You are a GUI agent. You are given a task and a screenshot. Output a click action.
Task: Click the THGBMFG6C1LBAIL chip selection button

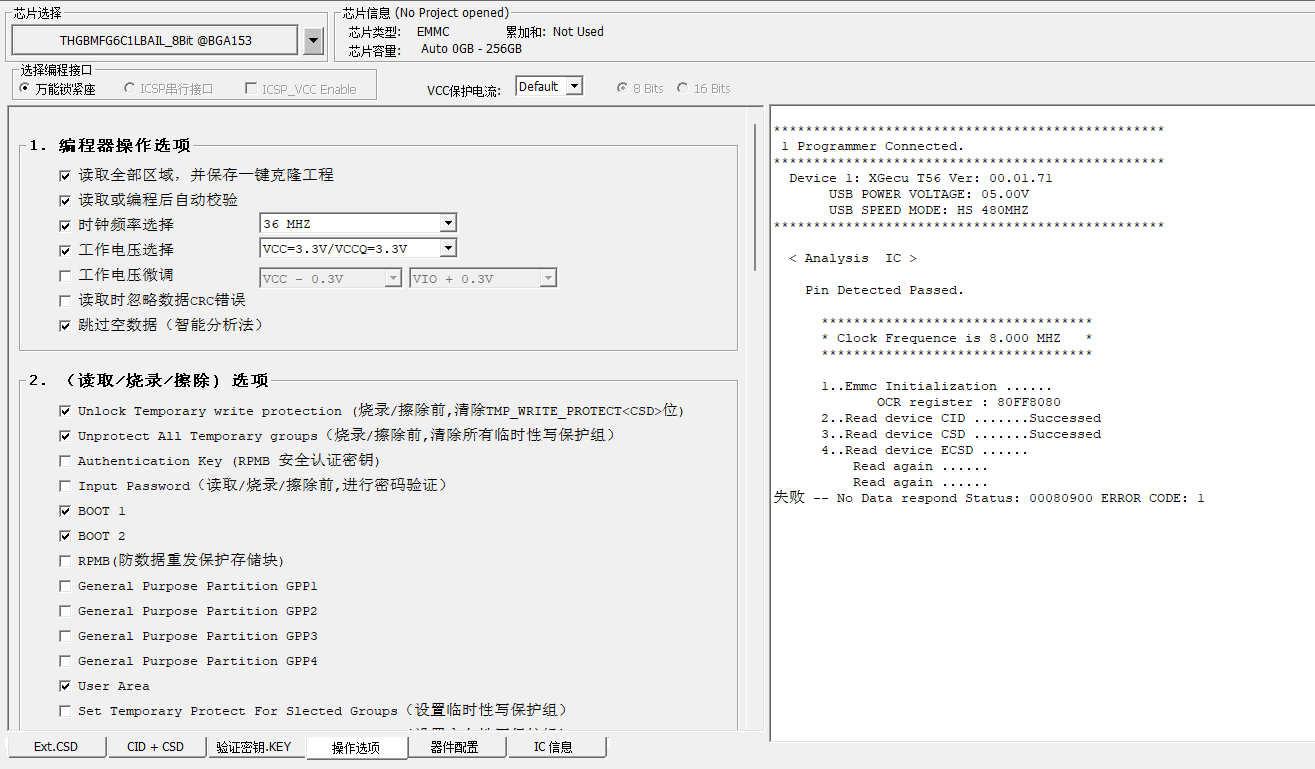point(155,41)
